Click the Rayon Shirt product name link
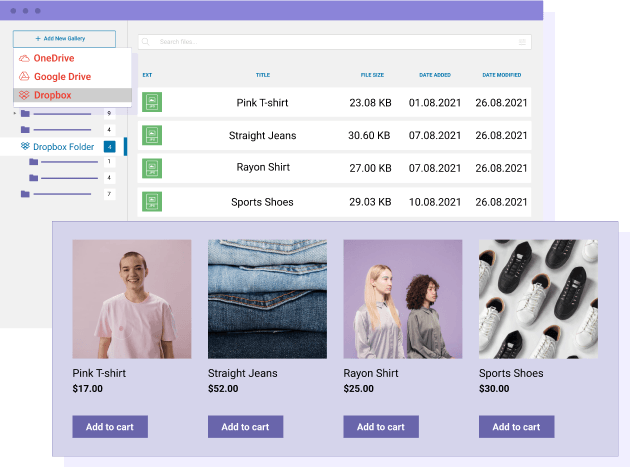The image size is (630, 467). tap(371, 373)
